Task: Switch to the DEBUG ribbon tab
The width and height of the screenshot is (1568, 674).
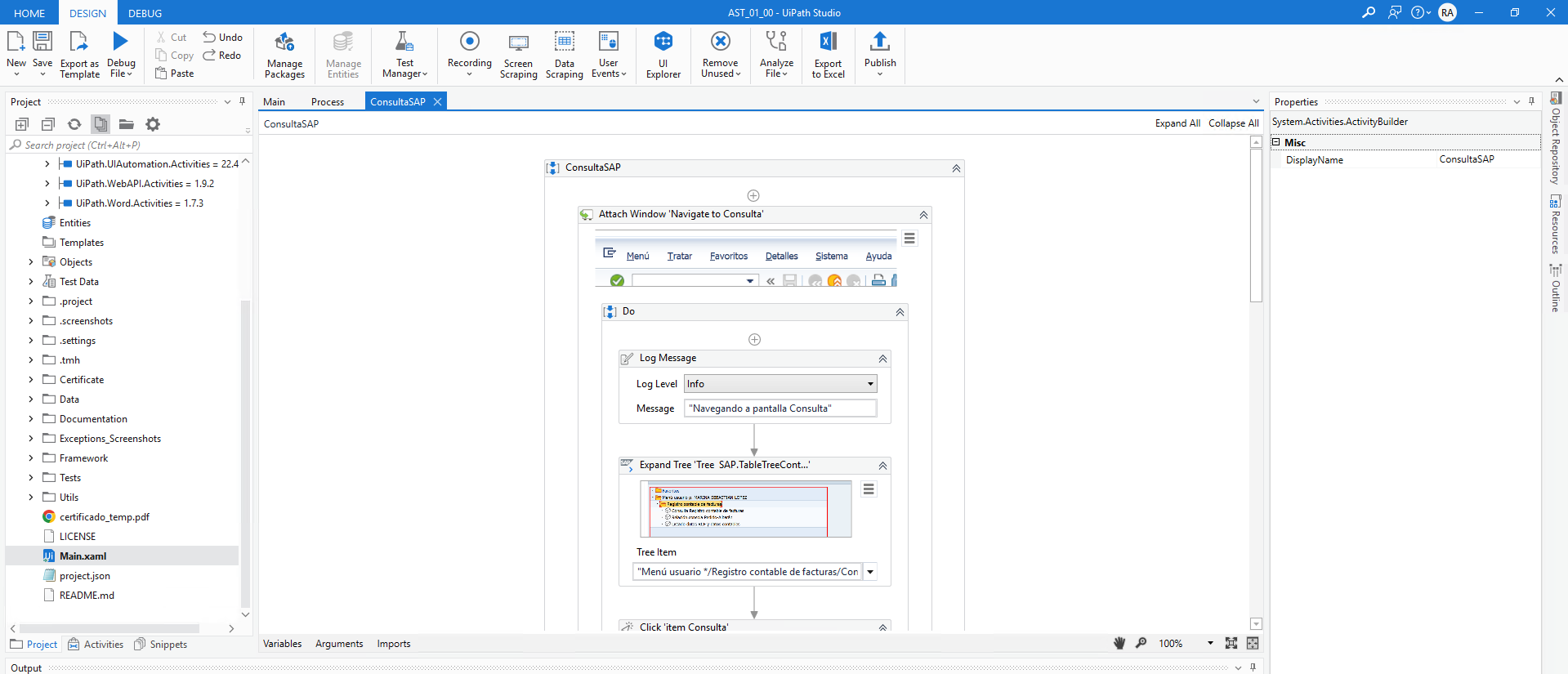Action: pyautogui.click(x=145, y=13)
